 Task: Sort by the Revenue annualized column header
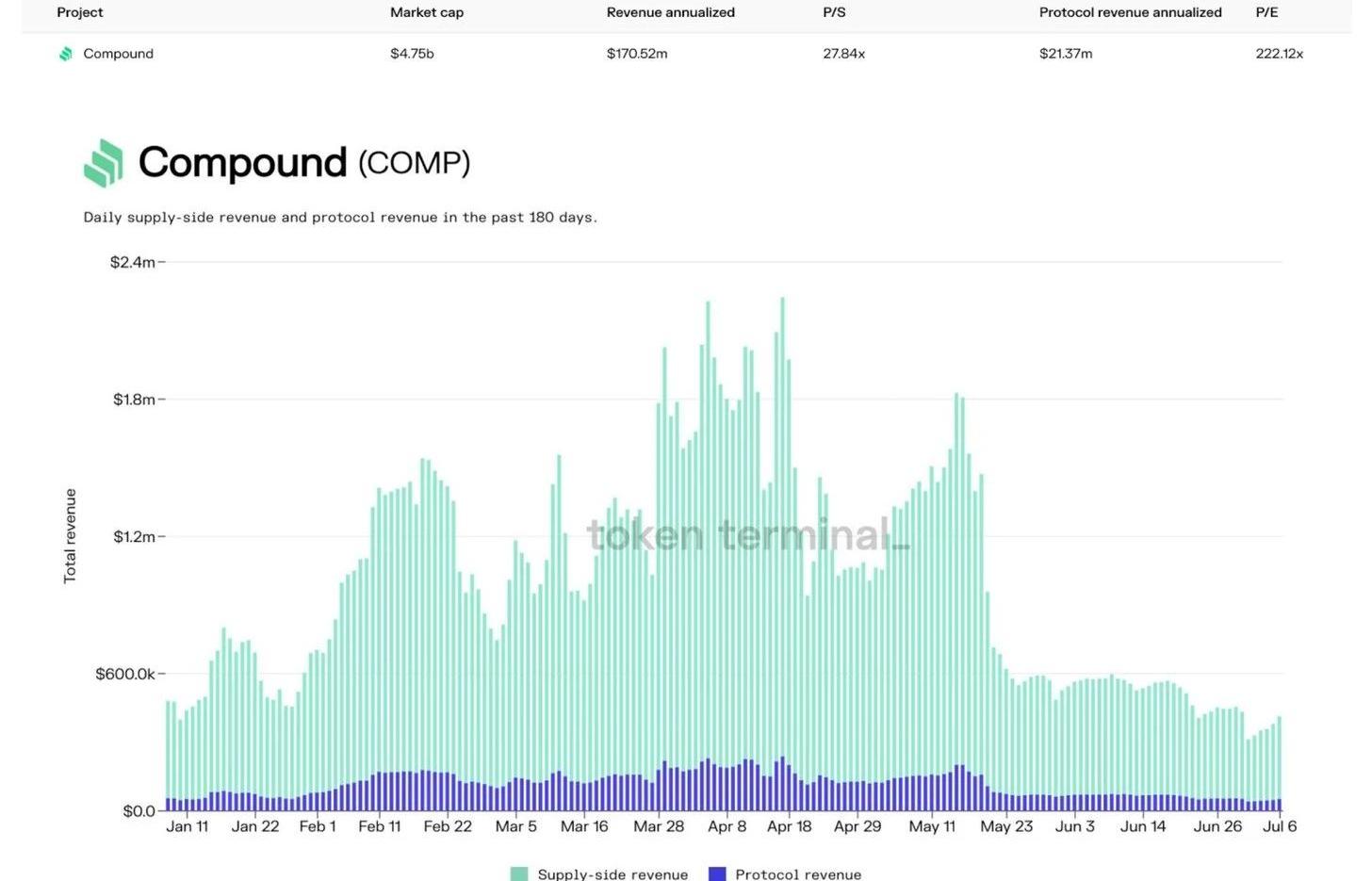pyautogui.click(x=670, y=12)
